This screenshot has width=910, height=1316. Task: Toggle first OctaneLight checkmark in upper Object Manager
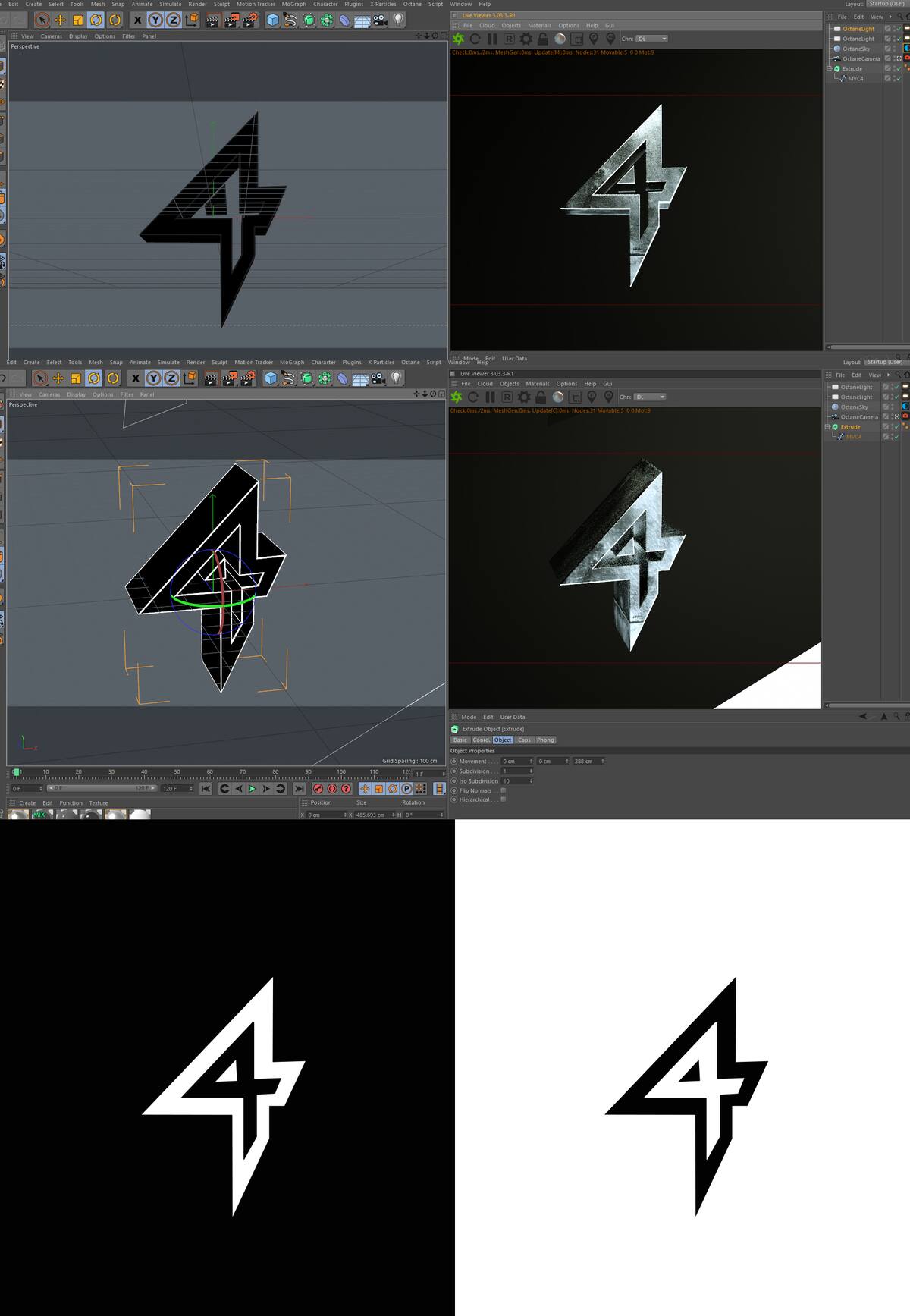tap(898, 29)
